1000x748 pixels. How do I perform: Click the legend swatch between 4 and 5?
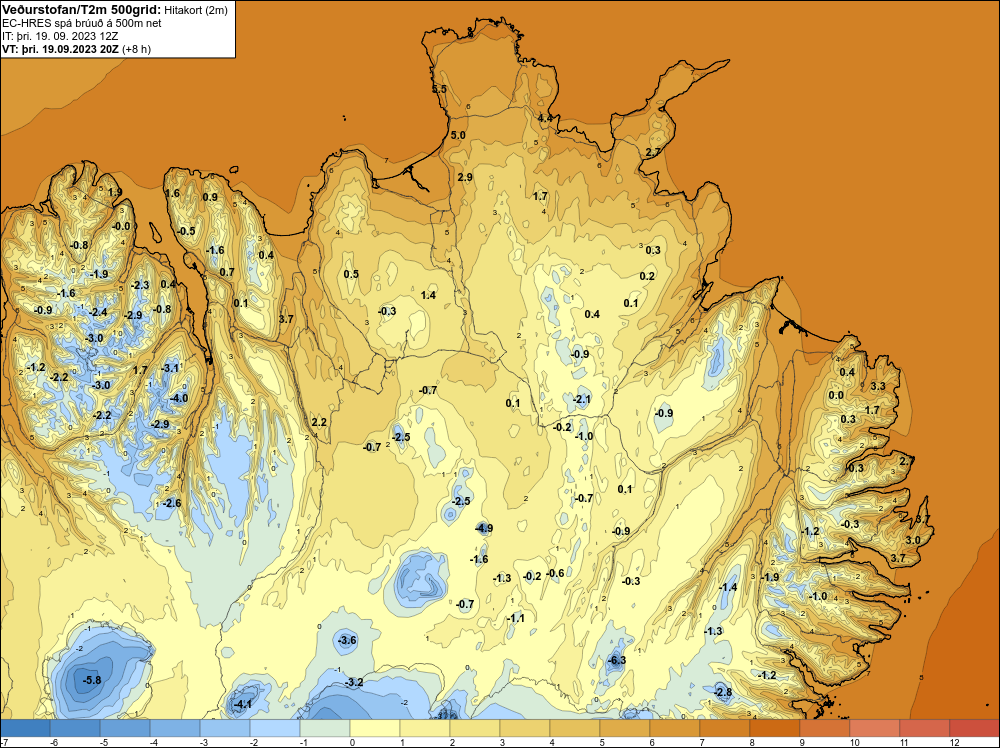click(x=575, y=728)
